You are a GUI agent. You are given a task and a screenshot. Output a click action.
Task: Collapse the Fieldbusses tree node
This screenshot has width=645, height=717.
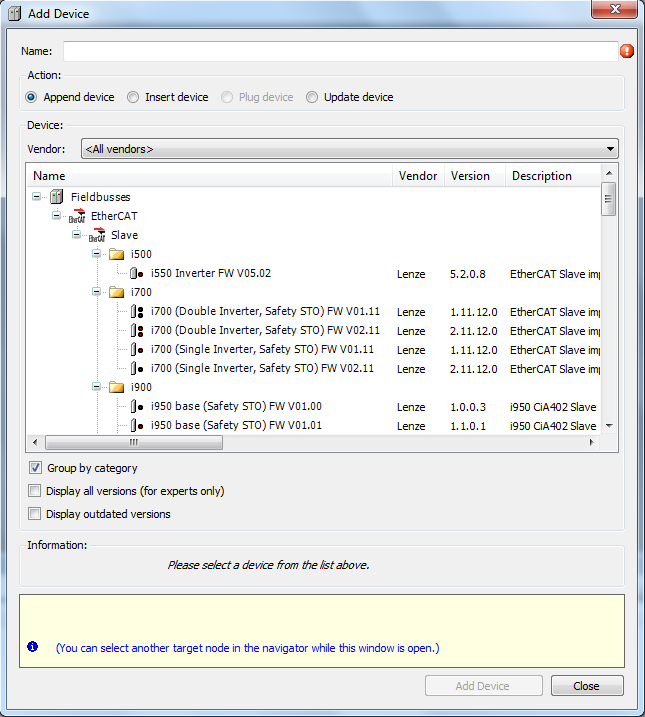coord(37,197)
